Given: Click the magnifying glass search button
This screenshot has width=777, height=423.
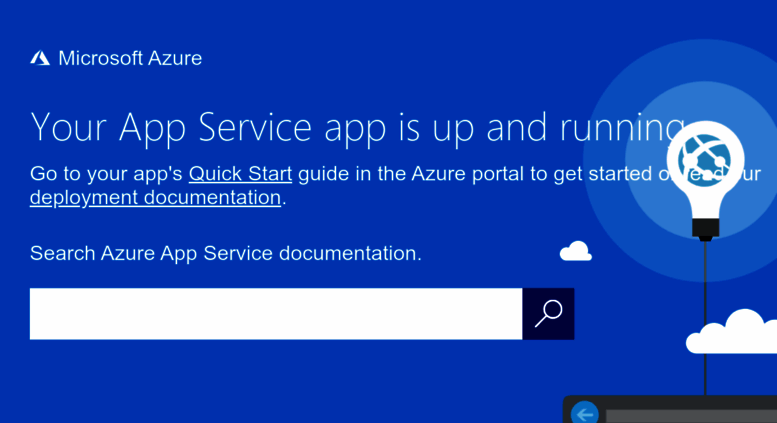Looking at the screenshot, I should (x=548, y=314).
